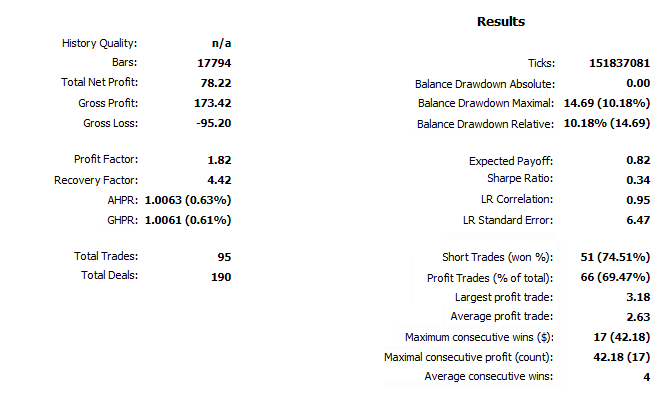Click the Gross Profit value 173.42
The height and width of the screenshot is (393, 657).
(212, 103)
